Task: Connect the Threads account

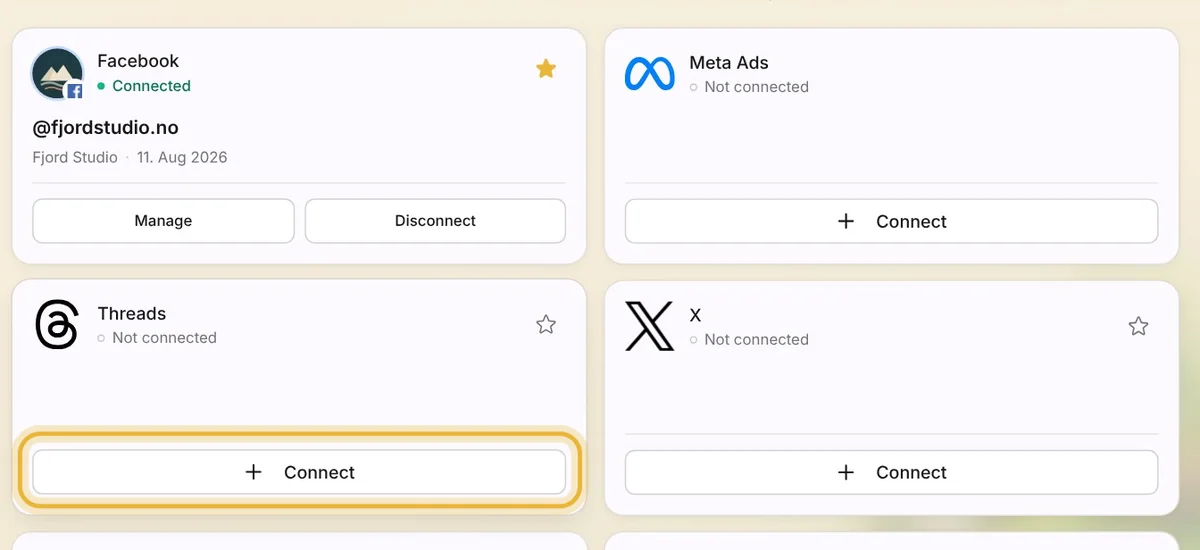Action: tap(299, 472)
